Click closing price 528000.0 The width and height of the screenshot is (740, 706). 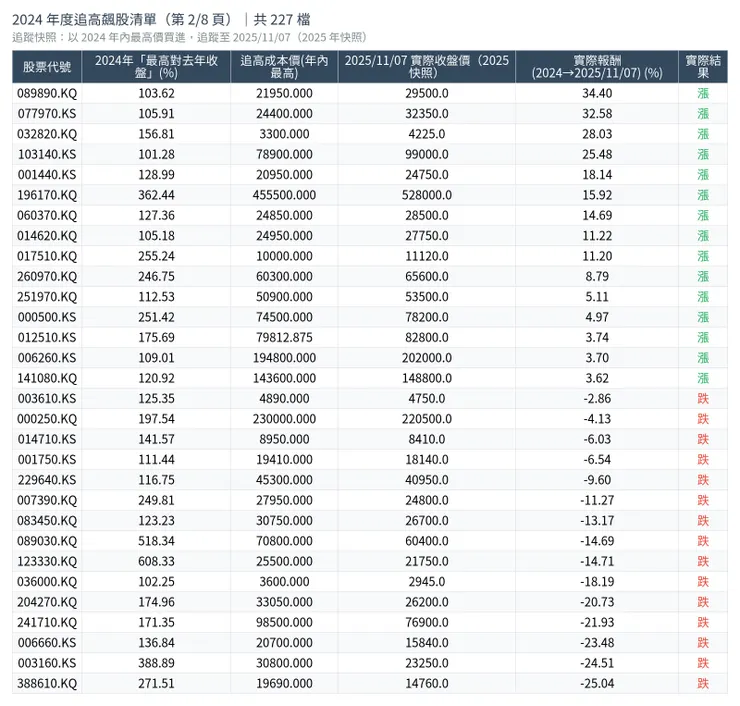point(427,195)
